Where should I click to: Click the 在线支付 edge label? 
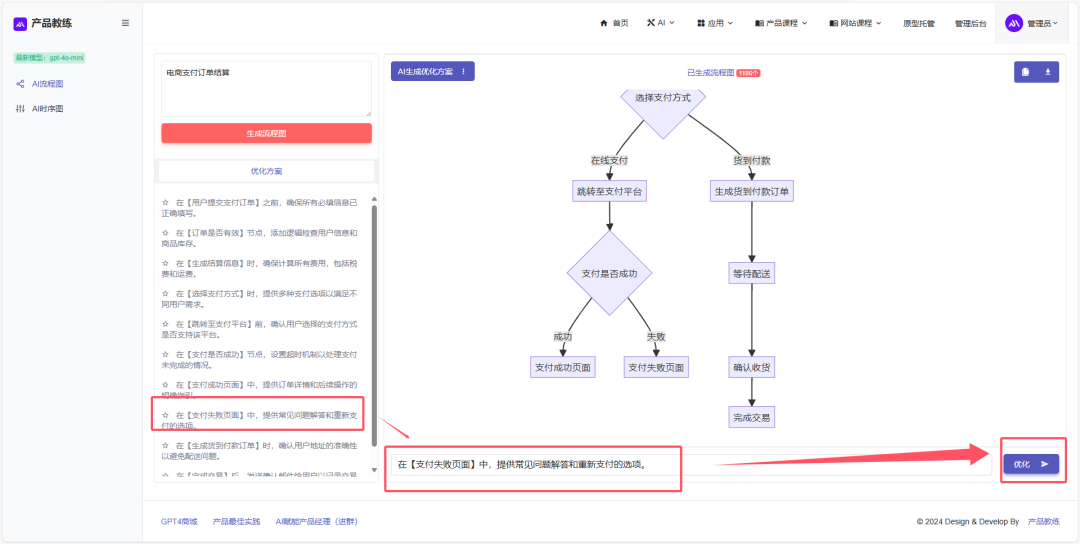click(x=610, y=160)
